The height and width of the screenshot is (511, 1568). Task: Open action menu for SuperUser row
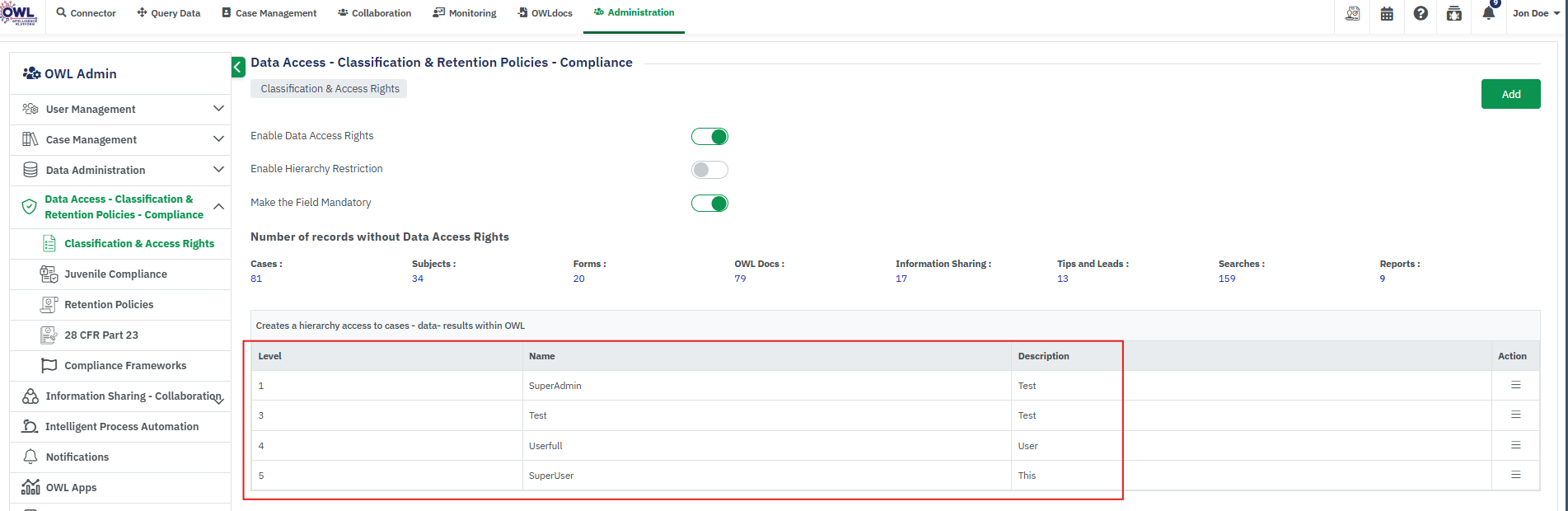[x=1515, y=476]
